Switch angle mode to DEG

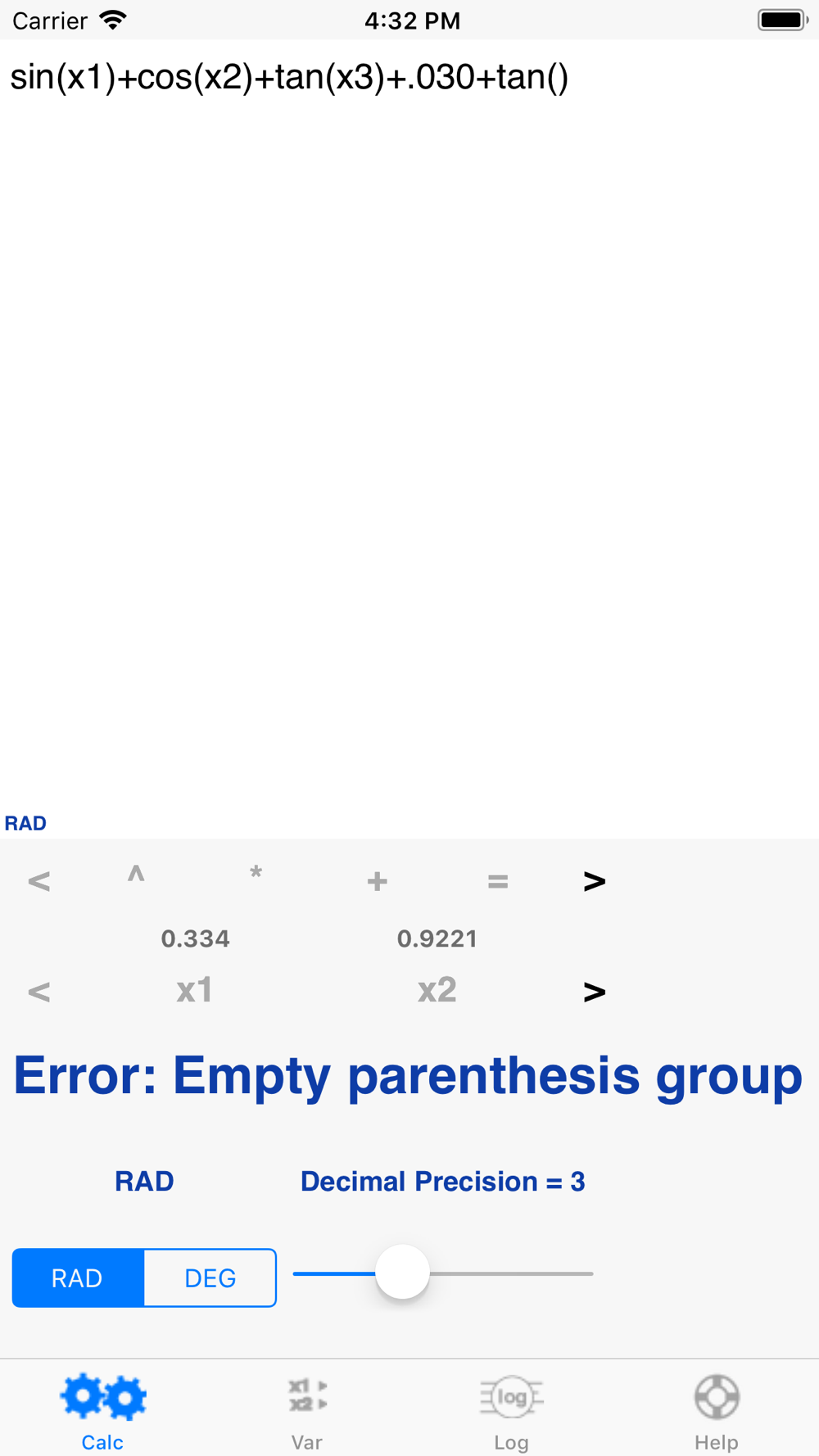point(210,1277)
